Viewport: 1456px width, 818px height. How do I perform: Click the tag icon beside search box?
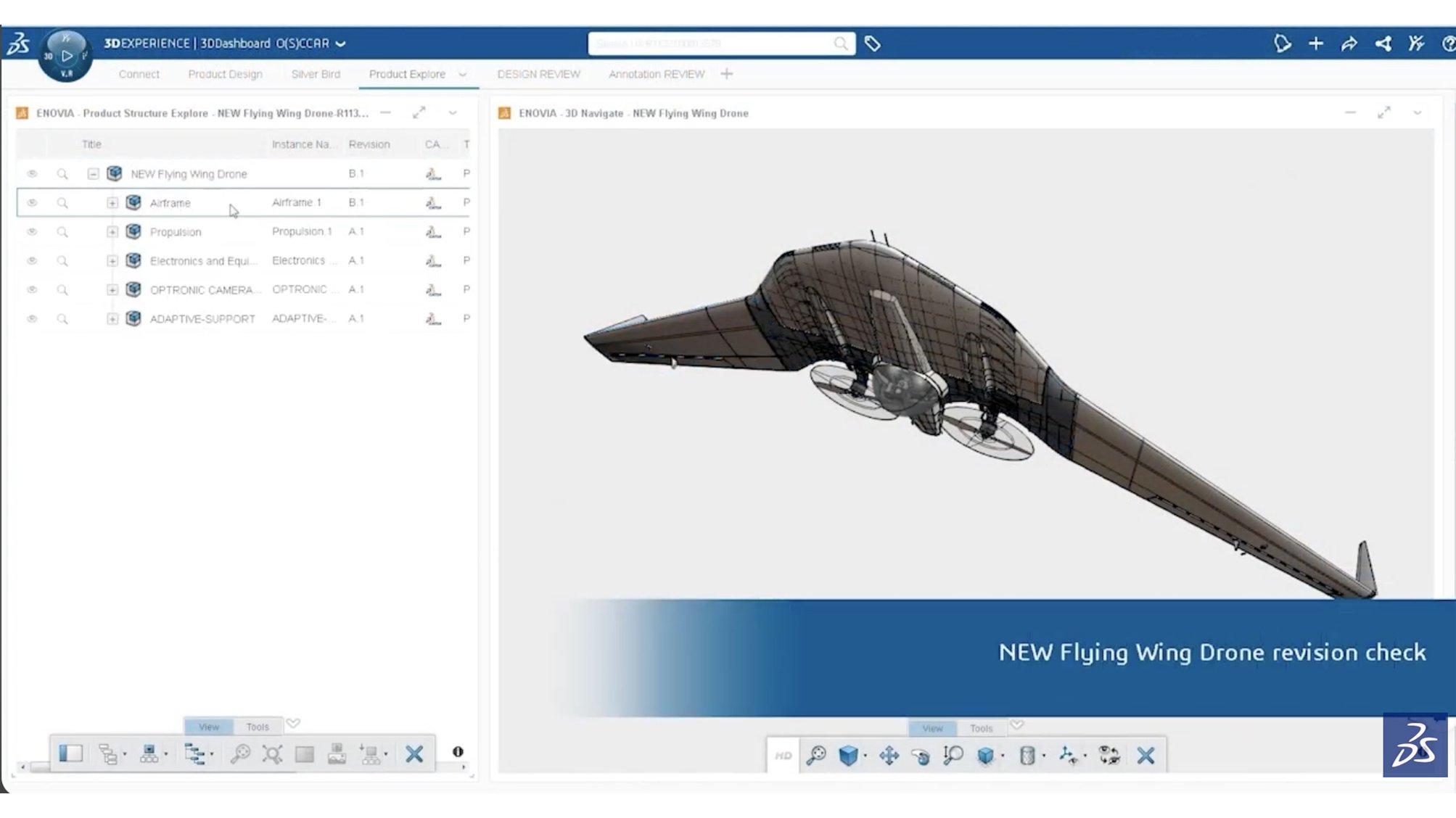[872, 44]
